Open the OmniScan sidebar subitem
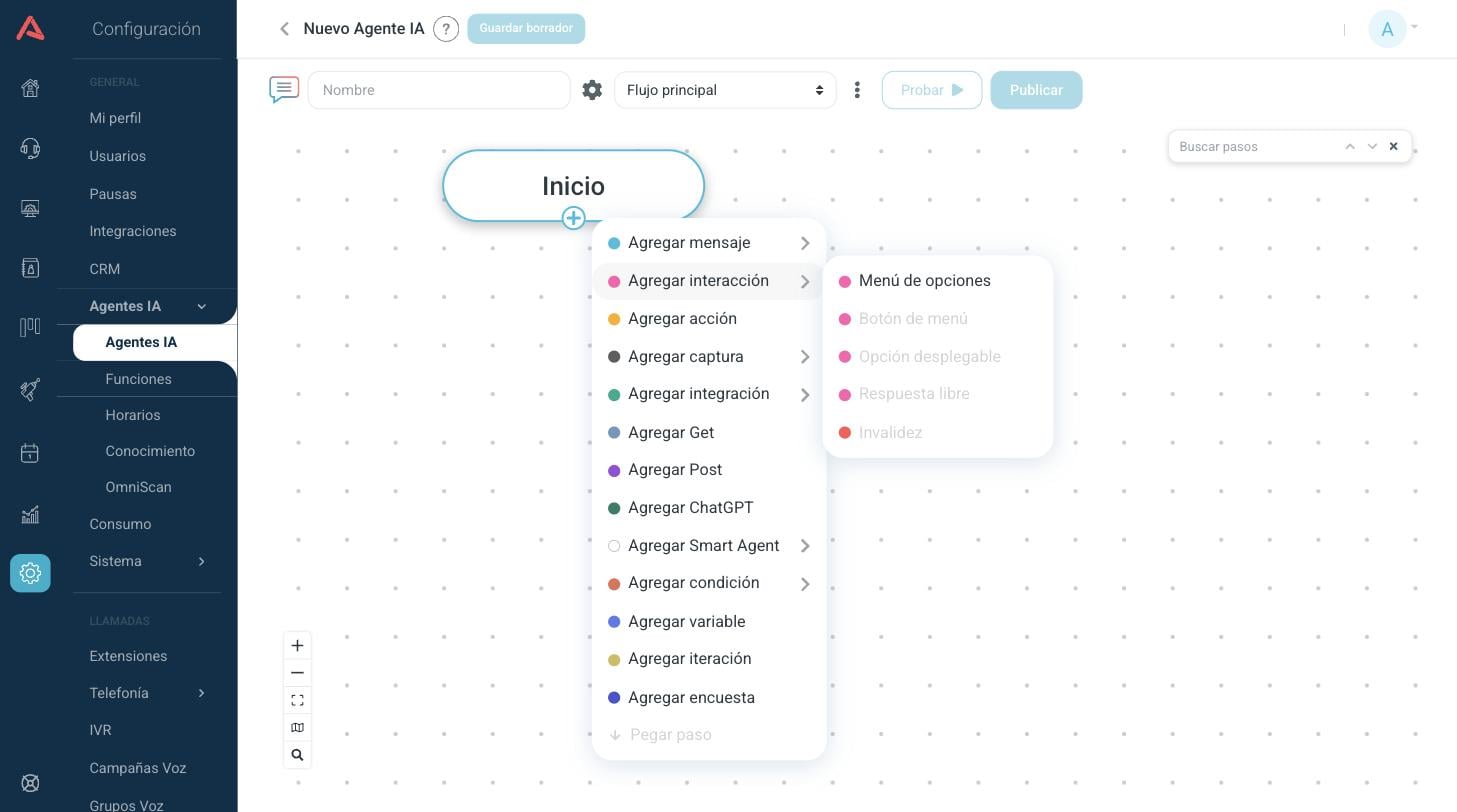1457x812 pixels. point(138,487)
